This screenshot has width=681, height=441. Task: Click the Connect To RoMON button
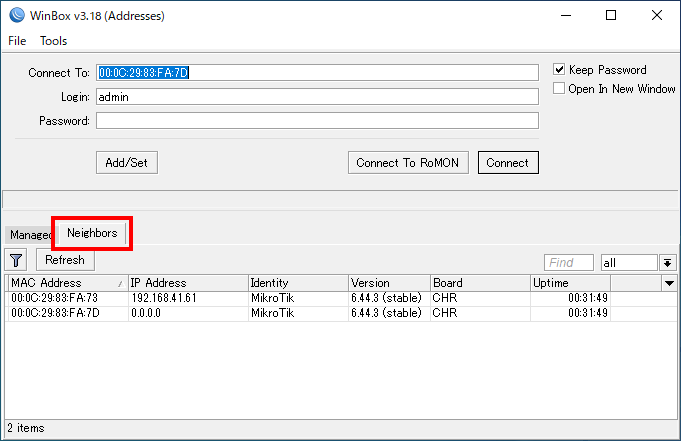(x=408, y=163)
